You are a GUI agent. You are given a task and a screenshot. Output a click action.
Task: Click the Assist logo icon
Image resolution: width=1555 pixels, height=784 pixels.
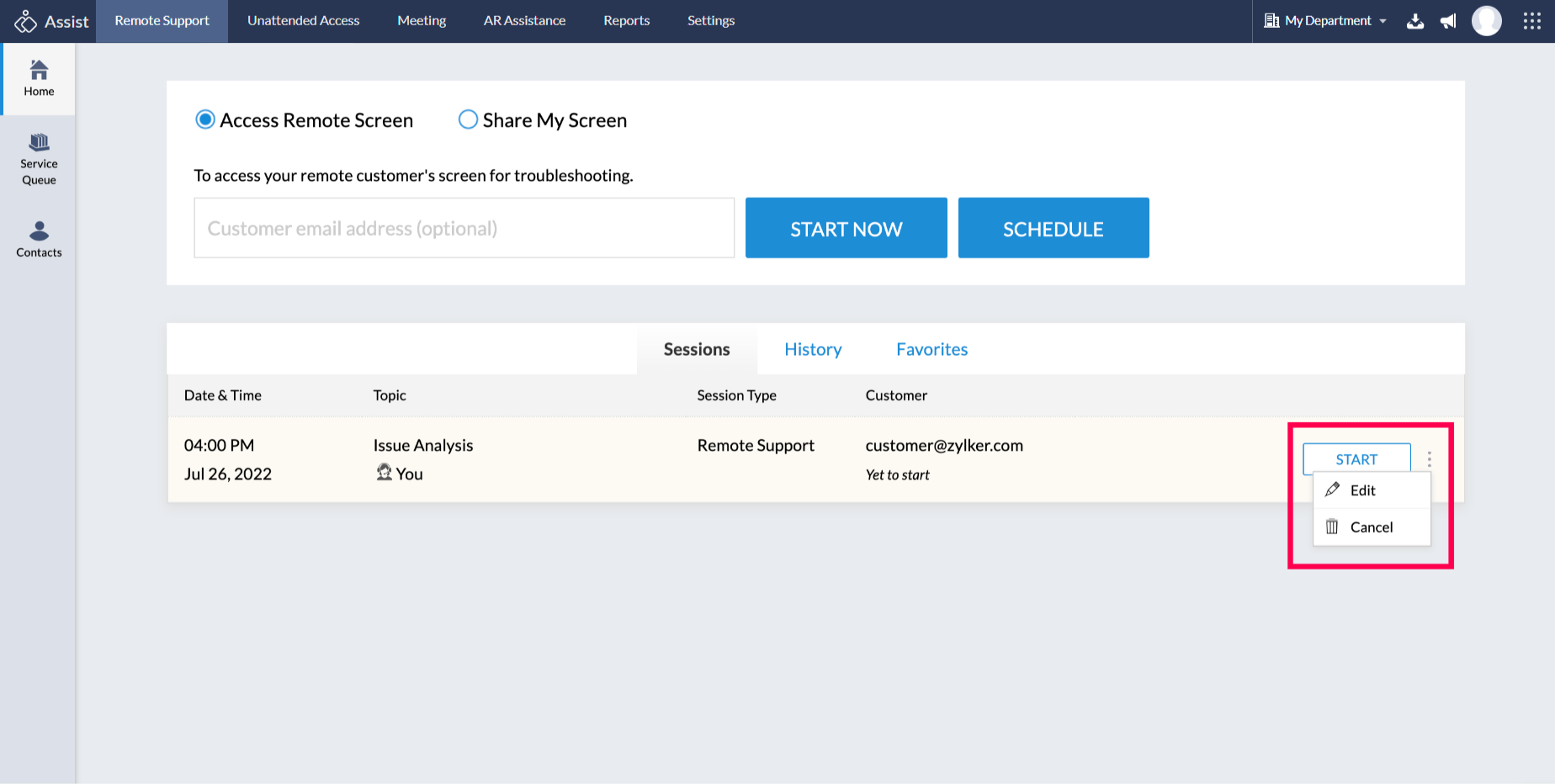pyautogui.click(x=26, y=21)
